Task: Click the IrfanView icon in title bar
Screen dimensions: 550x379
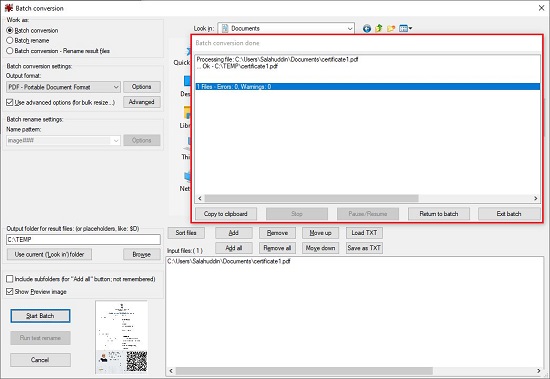Action: [x=8, y=8]
